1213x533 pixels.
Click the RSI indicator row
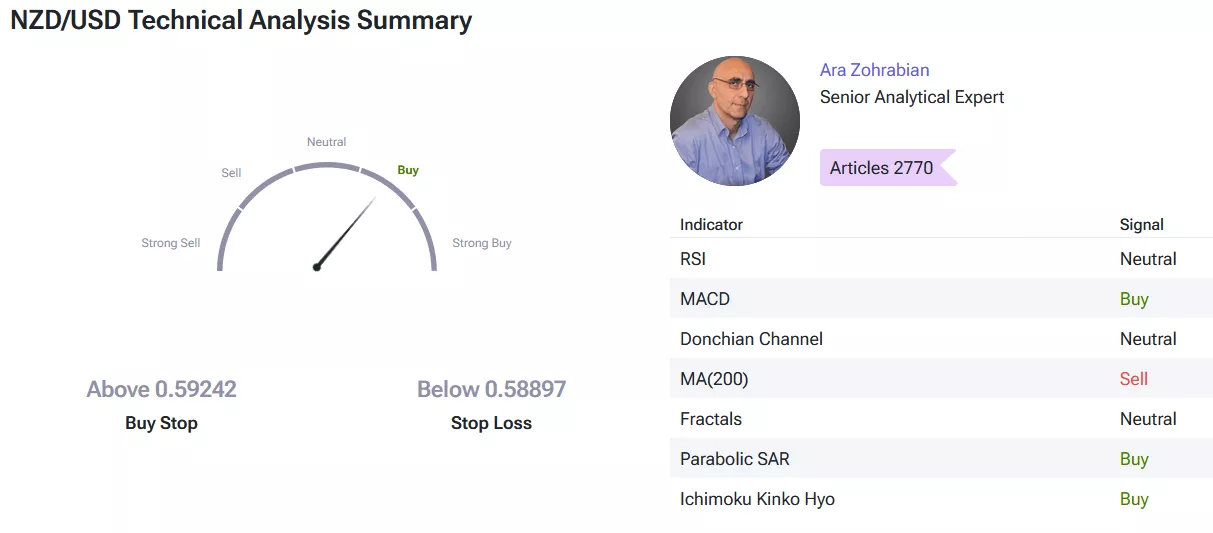point(941,259)
